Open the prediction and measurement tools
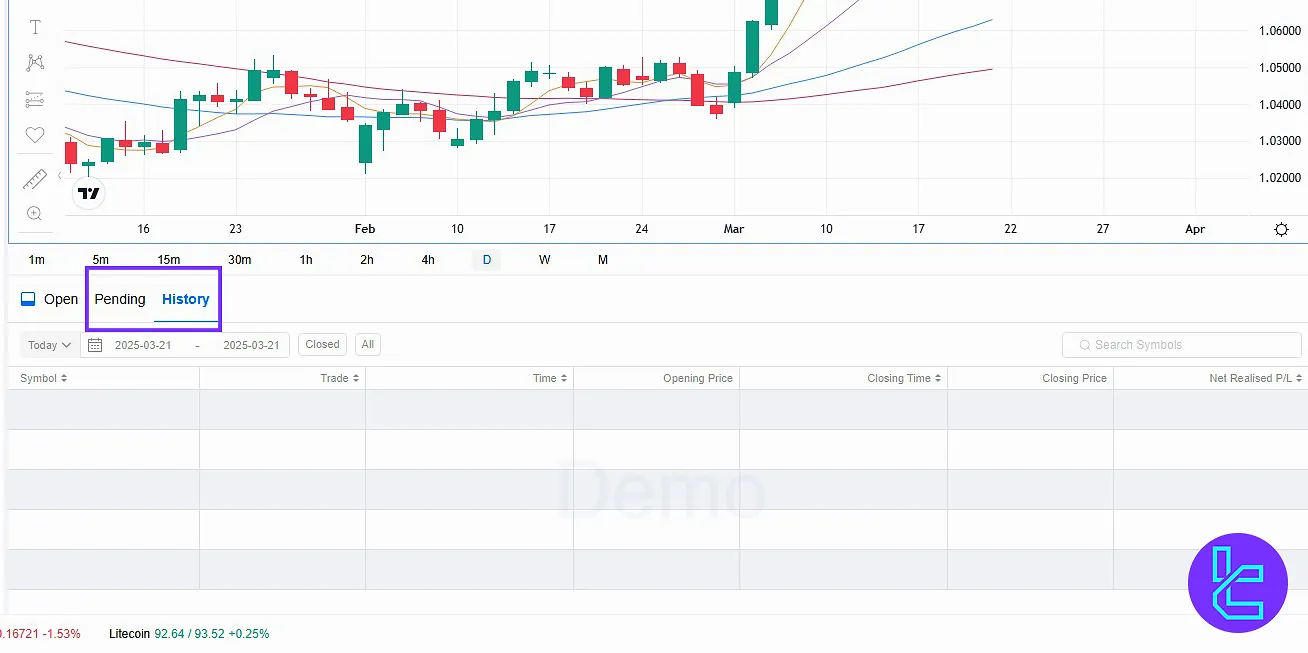The height and width of the screenshot is (653, 1308). 35,99
